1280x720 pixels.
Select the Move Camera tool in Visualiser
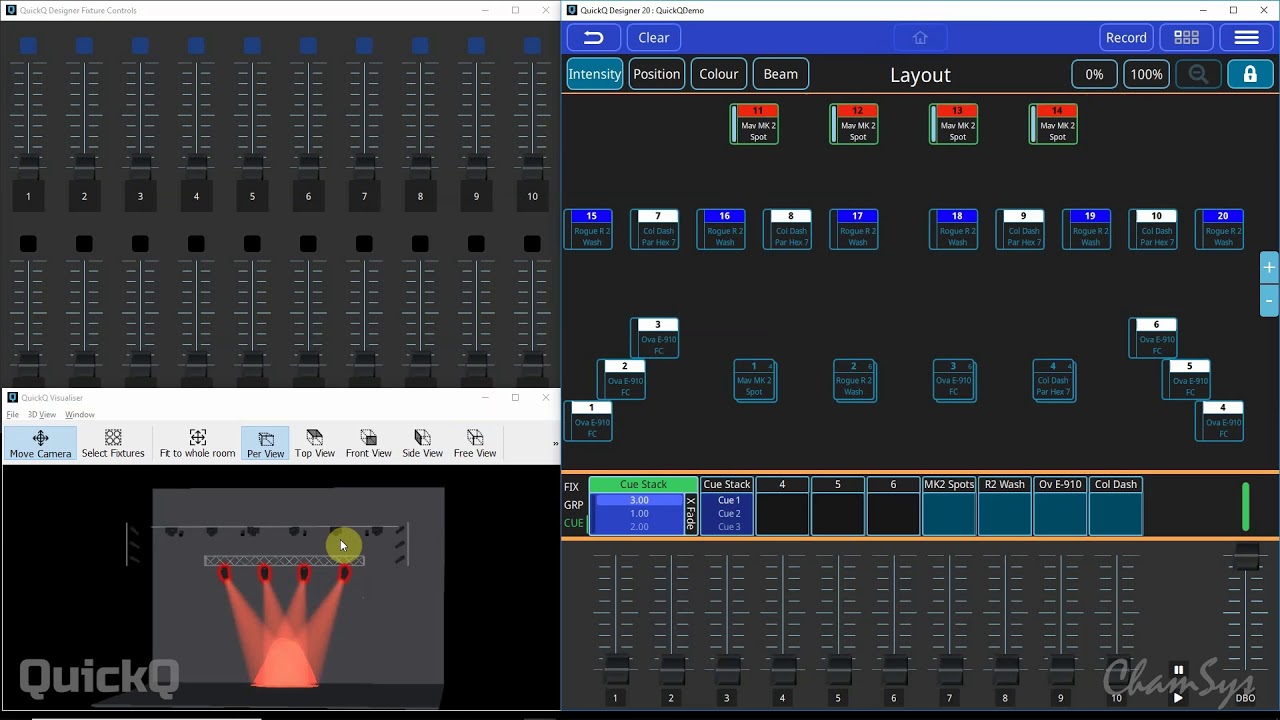pyautogui.click(x=40, y=444)
